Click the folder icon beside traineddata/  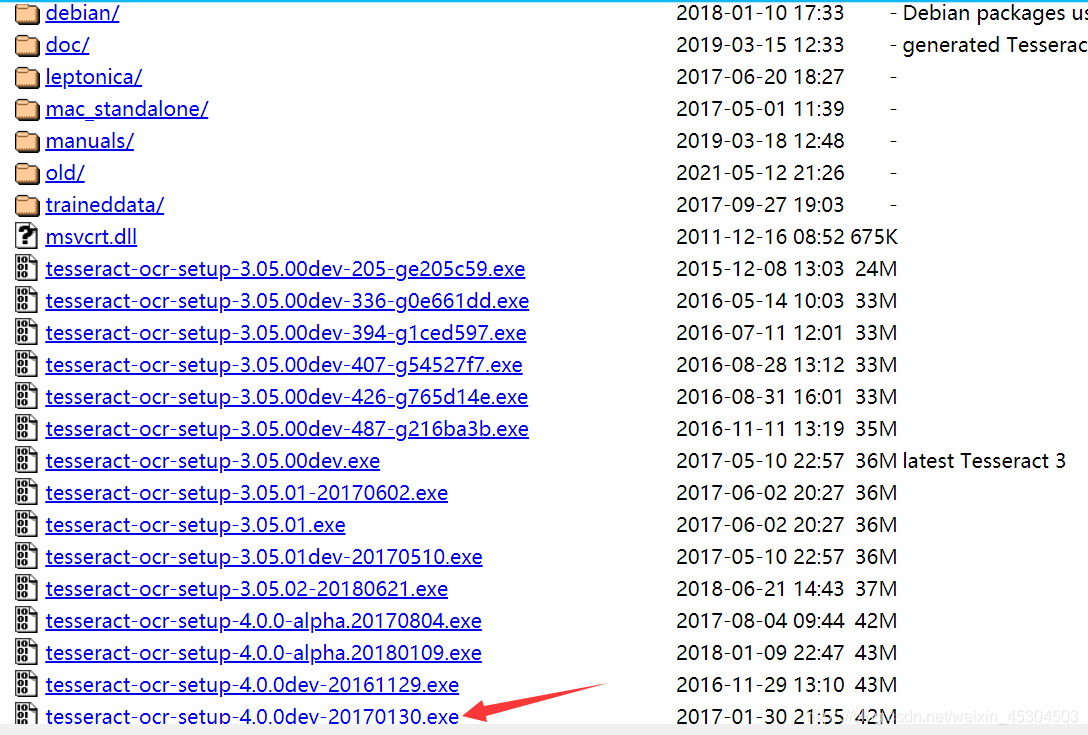tap(27, 205)
